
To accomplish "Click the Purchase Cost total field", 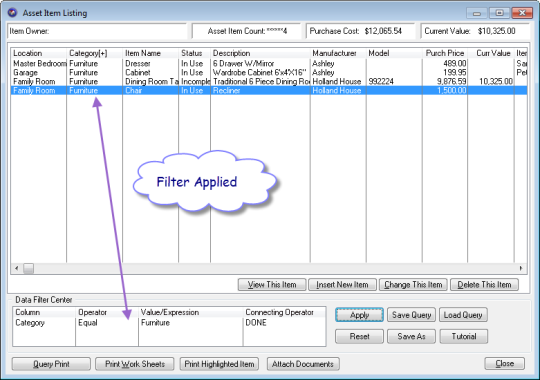I will (x=361, y=31).
